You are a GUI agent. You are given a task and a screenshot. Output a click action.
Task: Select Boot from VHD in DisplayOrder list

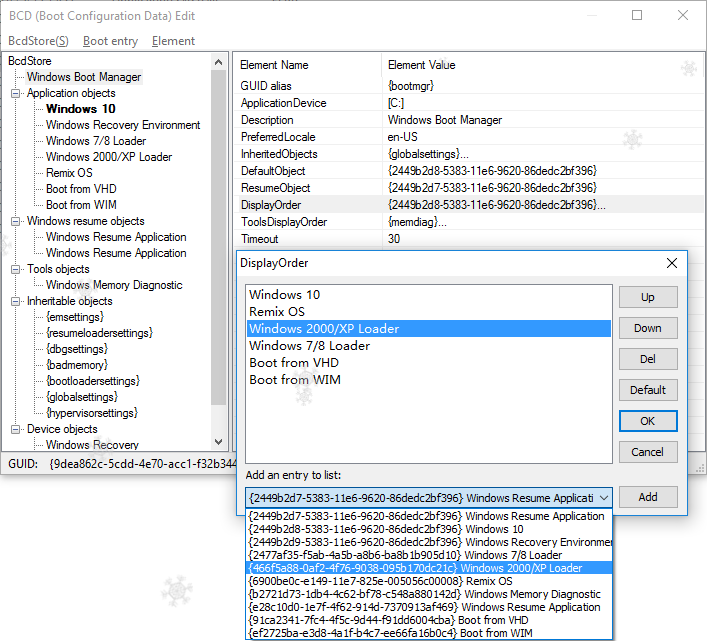[429, 363]
